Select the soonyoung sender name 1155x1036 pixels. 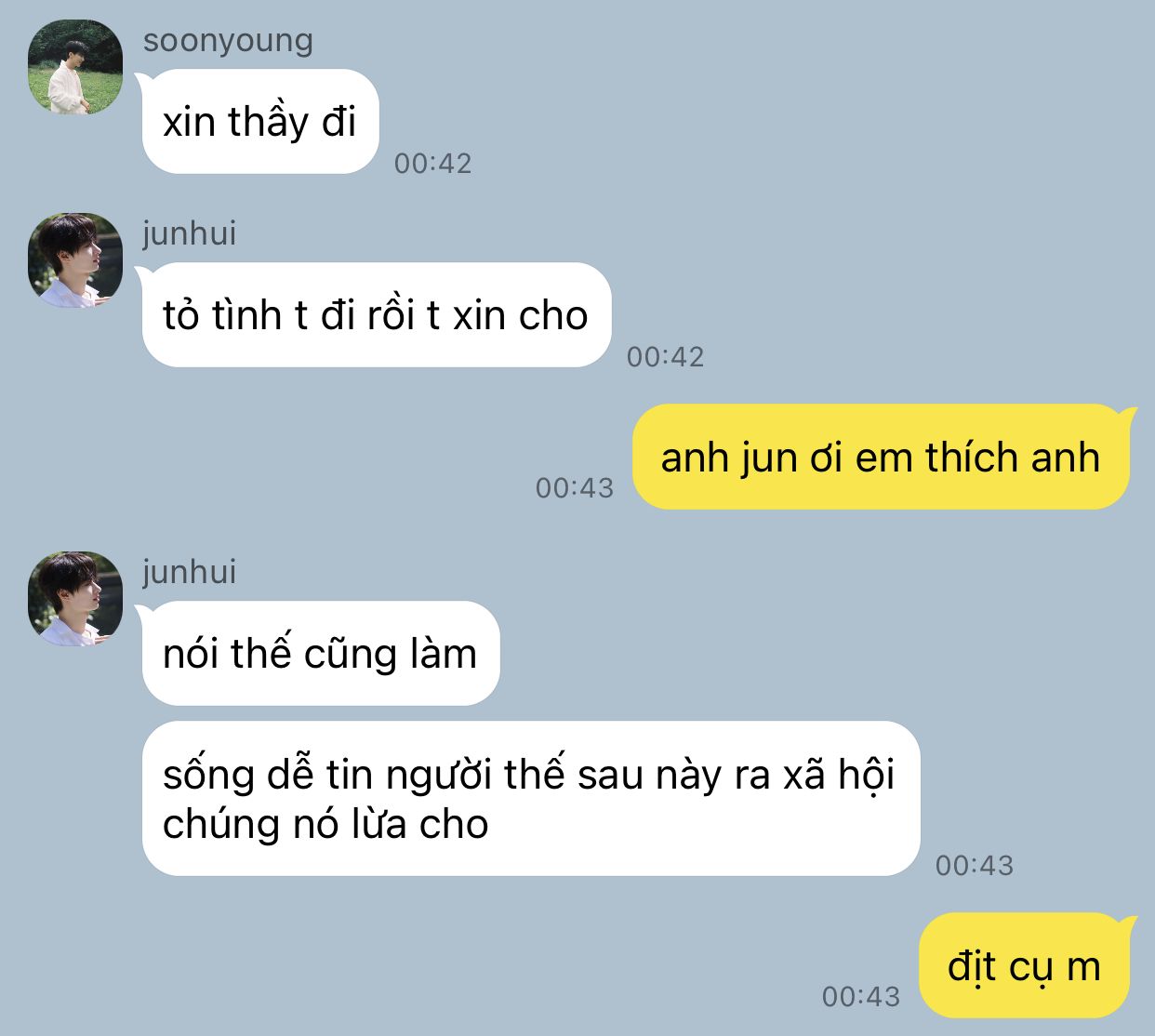pyautogui.click(x=228, y=41)
